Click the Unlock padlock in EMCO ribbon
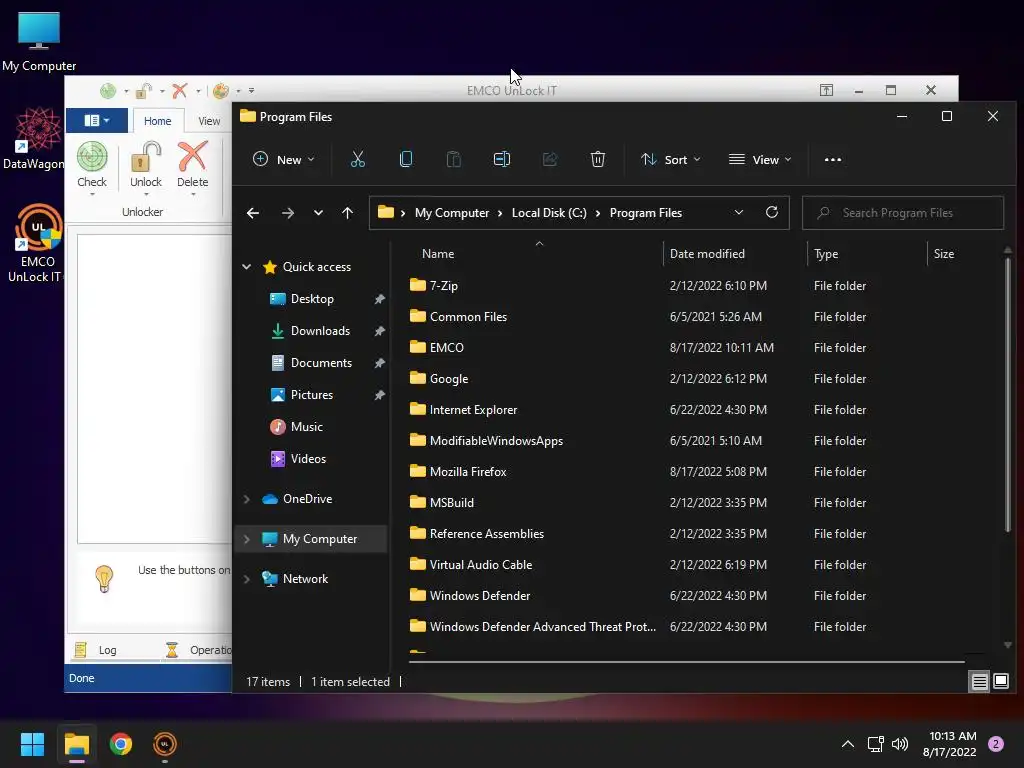This screenshot has width=1024, height=768. click(x=146, y=157)
